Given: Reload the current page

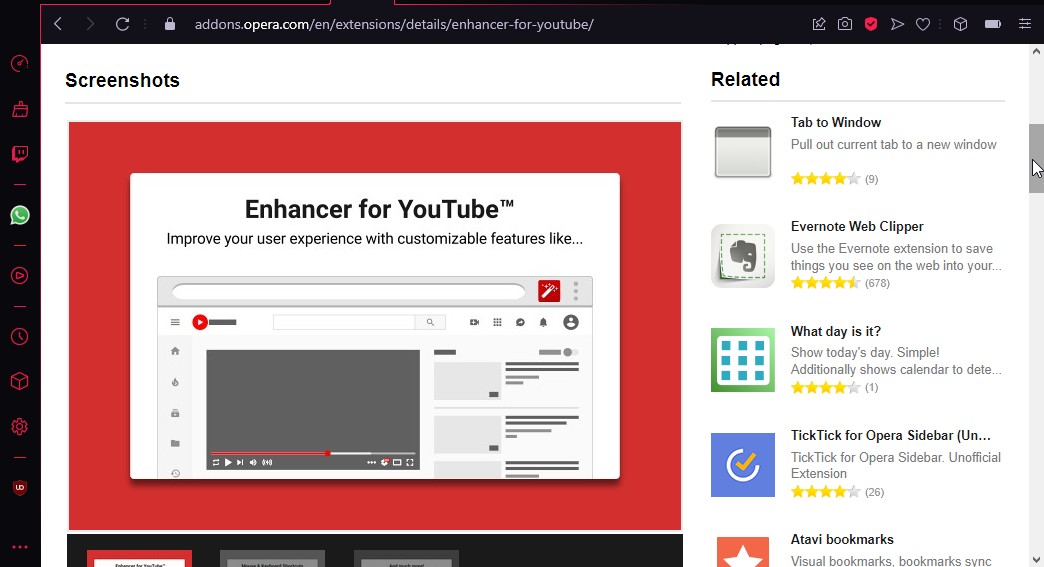Looking at the screenshot, I should (x=123, y=25).
